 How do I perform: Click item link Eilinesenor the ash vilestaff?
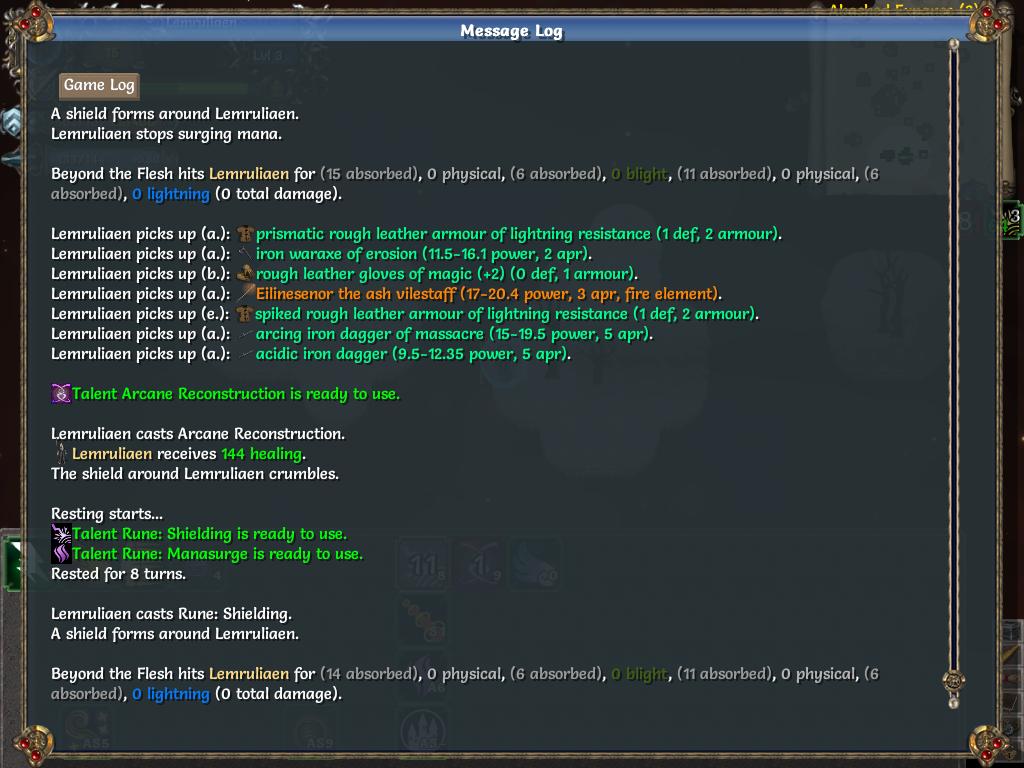[x=488, y=294]
